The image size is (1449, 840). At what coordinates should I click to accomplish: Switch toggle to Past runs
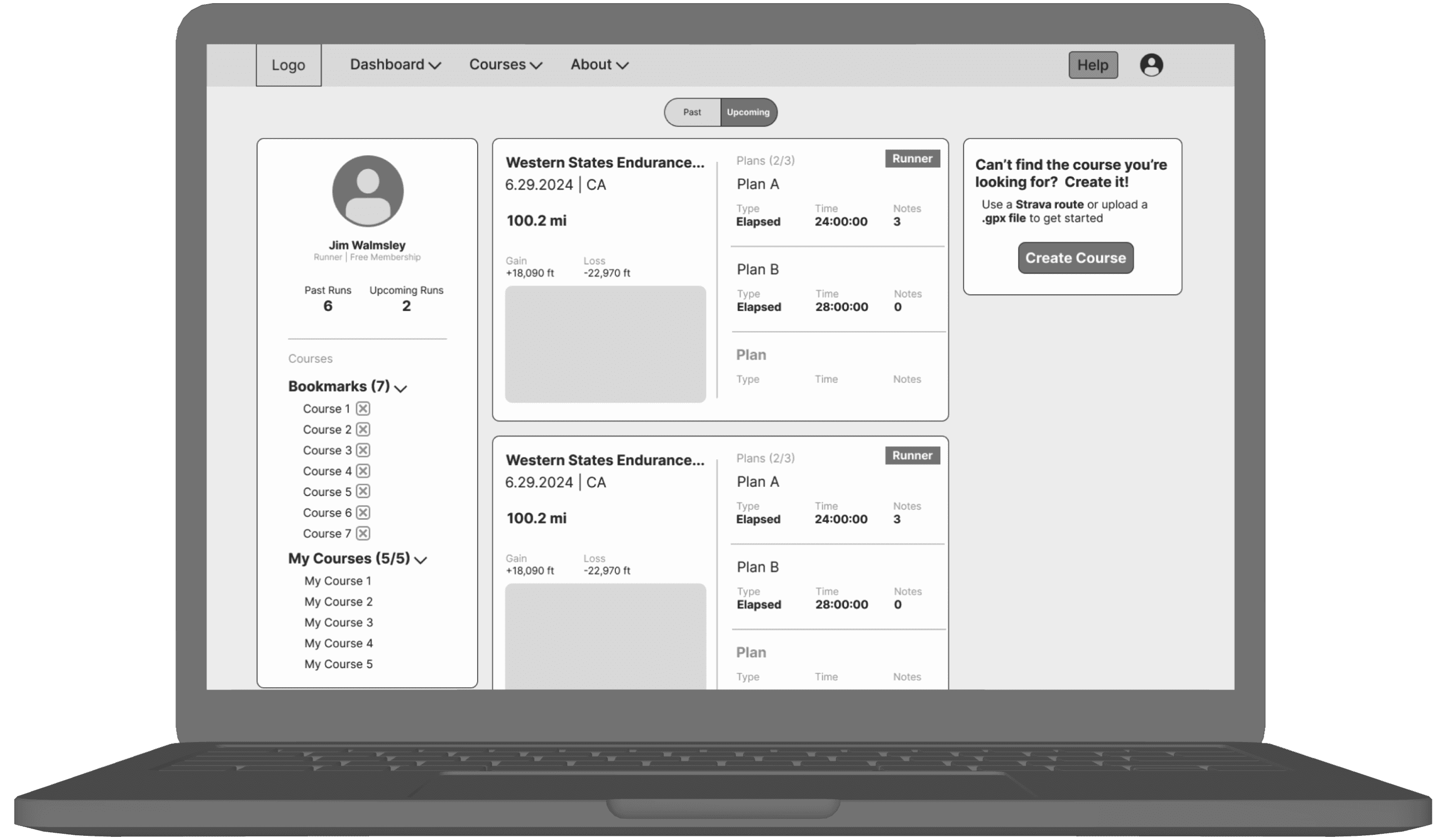[x=692, y=112]
